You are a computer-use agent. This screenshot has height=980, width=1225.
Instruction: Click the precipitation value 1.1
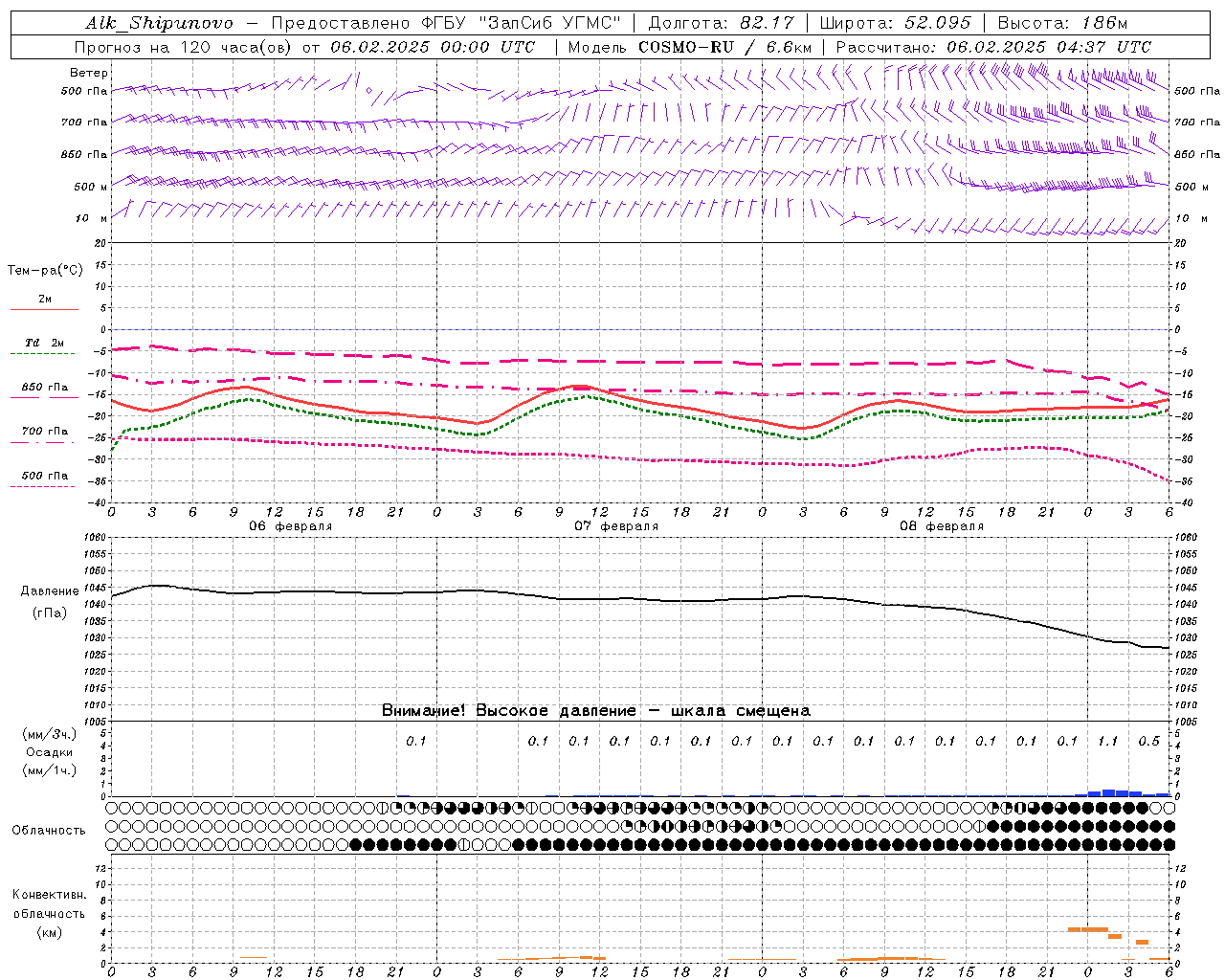[1108, 741]
